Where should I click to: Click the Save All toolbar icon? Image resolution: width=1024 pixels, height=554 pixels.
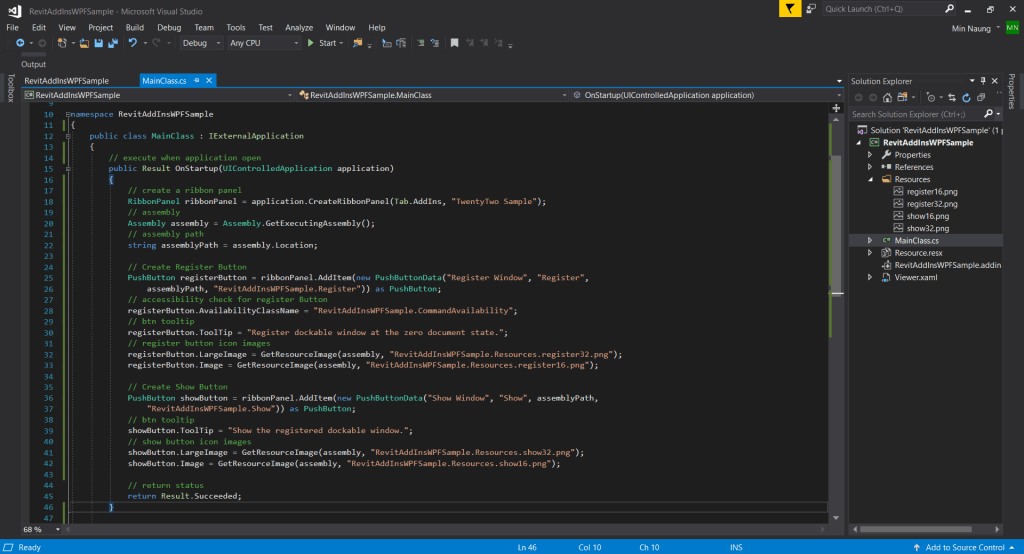[112, 43]
